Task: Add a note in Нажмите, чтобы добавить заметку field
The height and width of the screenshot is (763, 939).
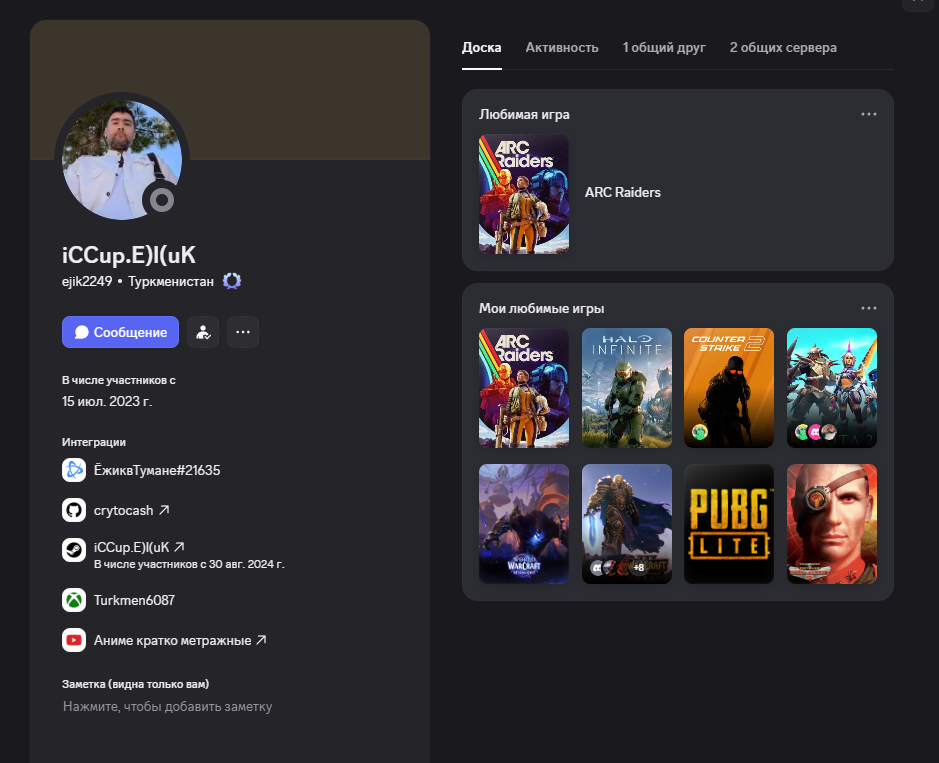Action: tap(168, 707)
